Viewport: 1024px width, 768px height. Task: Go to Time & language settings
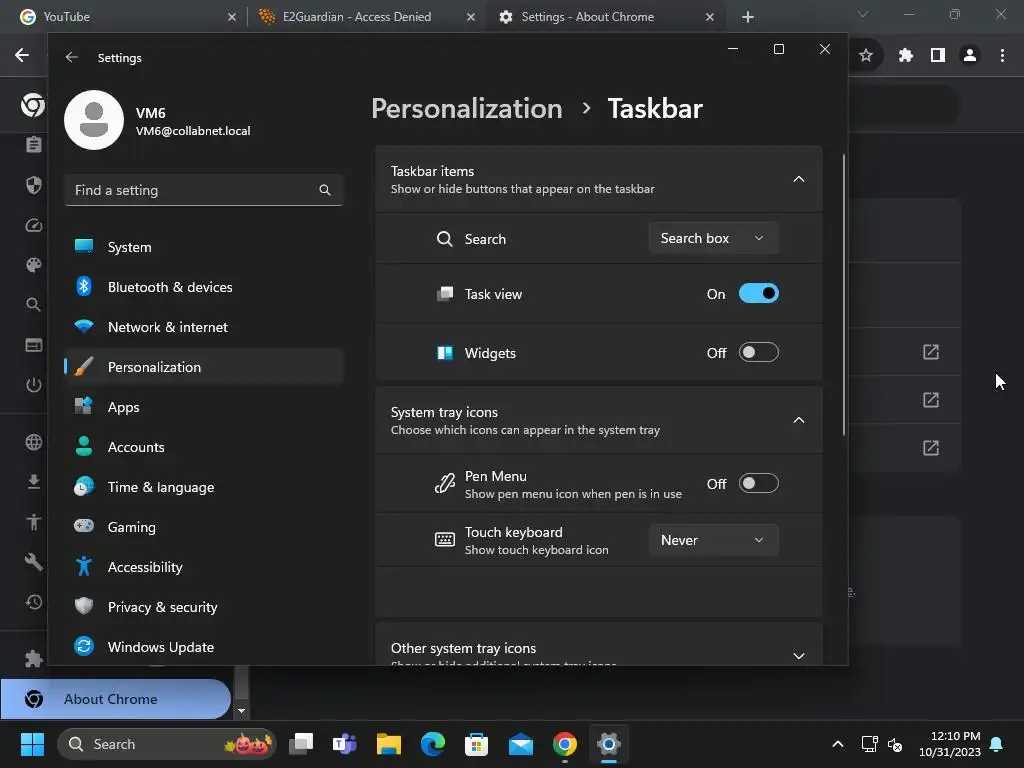tap(204, 487)
